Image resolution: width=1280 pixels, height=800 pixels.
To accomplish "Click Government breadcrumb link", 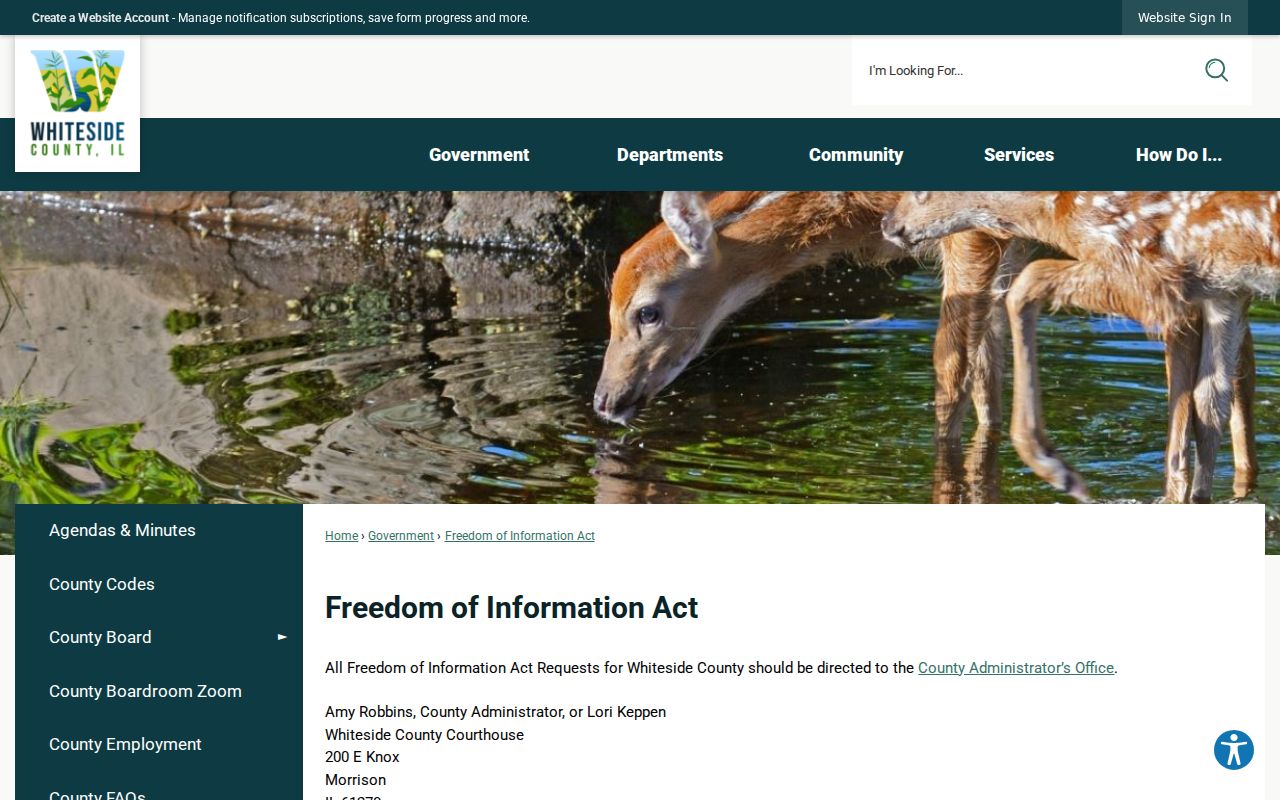I will 401,536.
